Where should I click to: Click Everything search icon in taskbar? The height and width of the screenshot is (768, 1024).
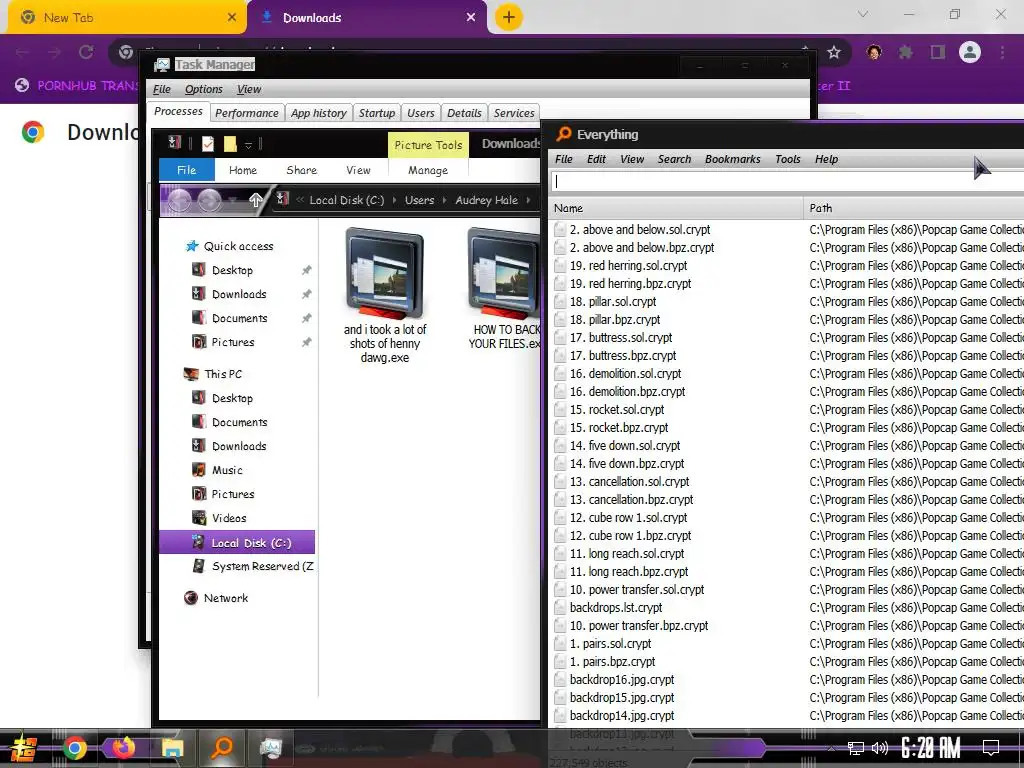[222, 747]
